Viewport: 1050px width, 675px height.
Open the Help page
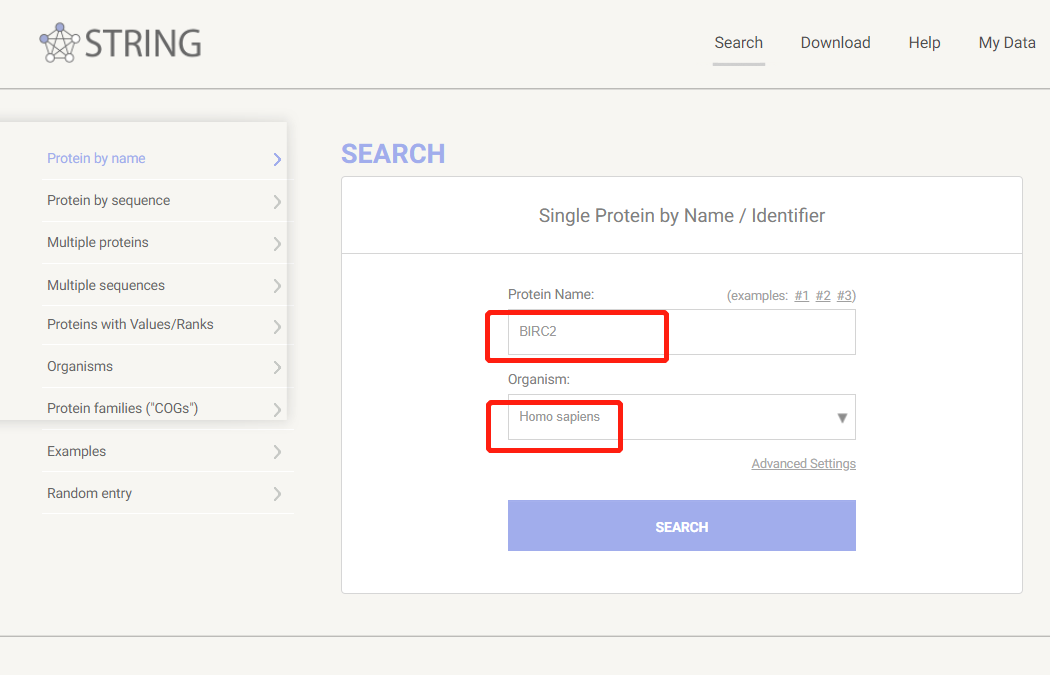[924, 42]
